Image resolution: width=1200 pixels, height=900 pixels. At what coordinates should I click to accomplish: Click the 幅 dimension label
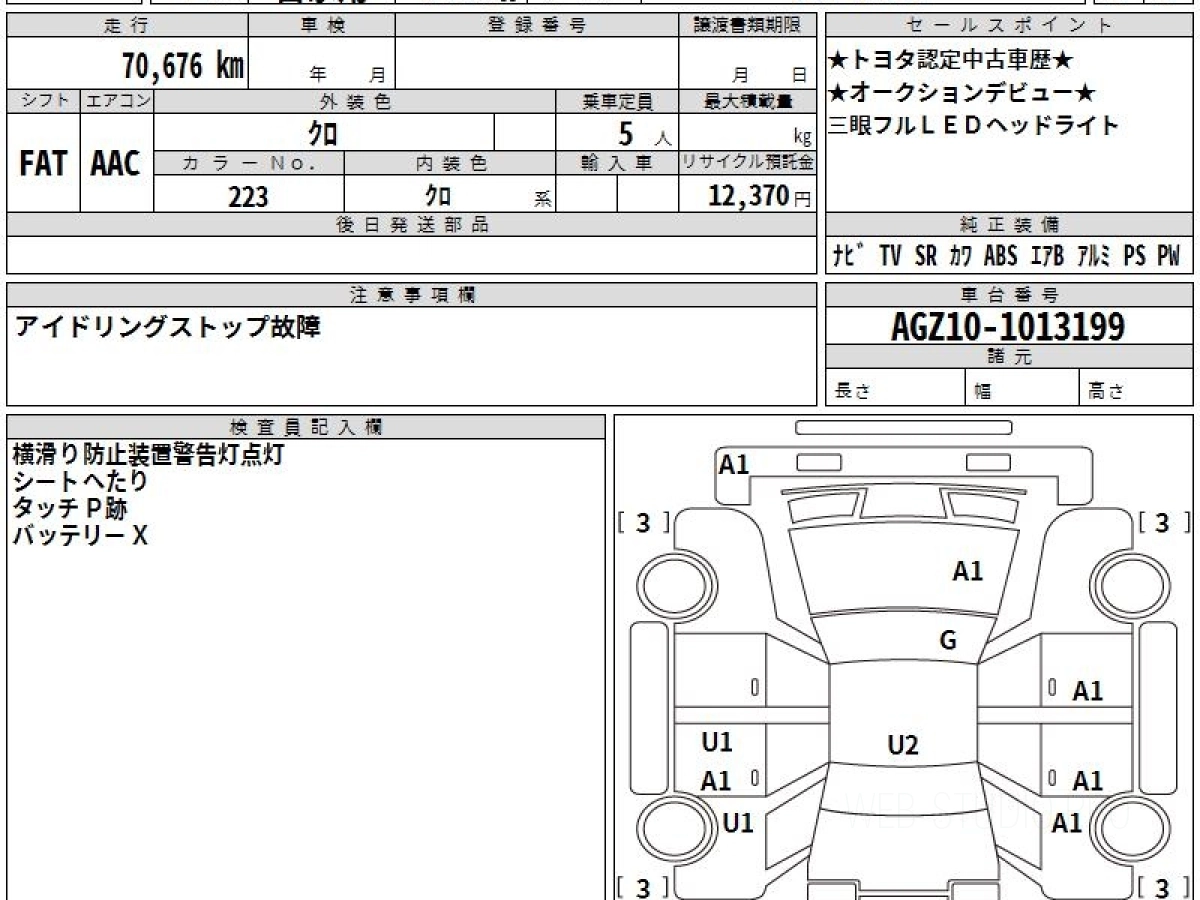tap(983, 391)
